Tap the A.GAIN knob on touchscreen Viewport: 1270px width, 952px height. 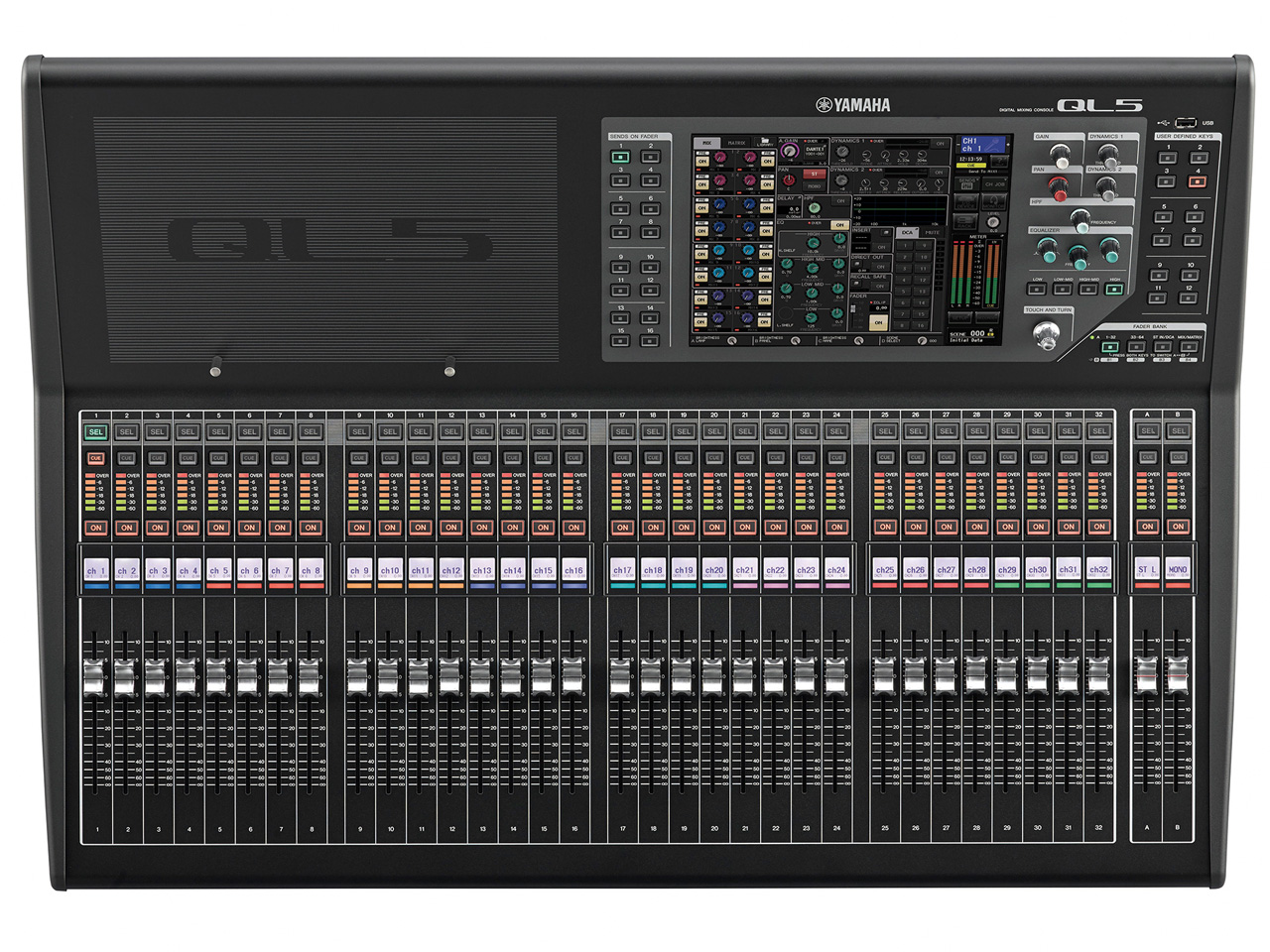point(789,151)
